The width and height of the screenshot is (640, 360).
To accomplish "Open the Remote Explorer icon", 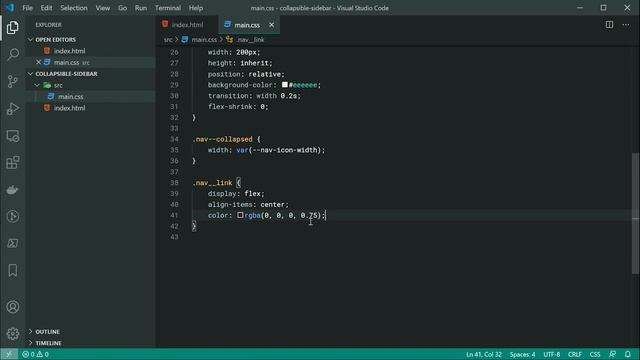I will coord(13,136).
